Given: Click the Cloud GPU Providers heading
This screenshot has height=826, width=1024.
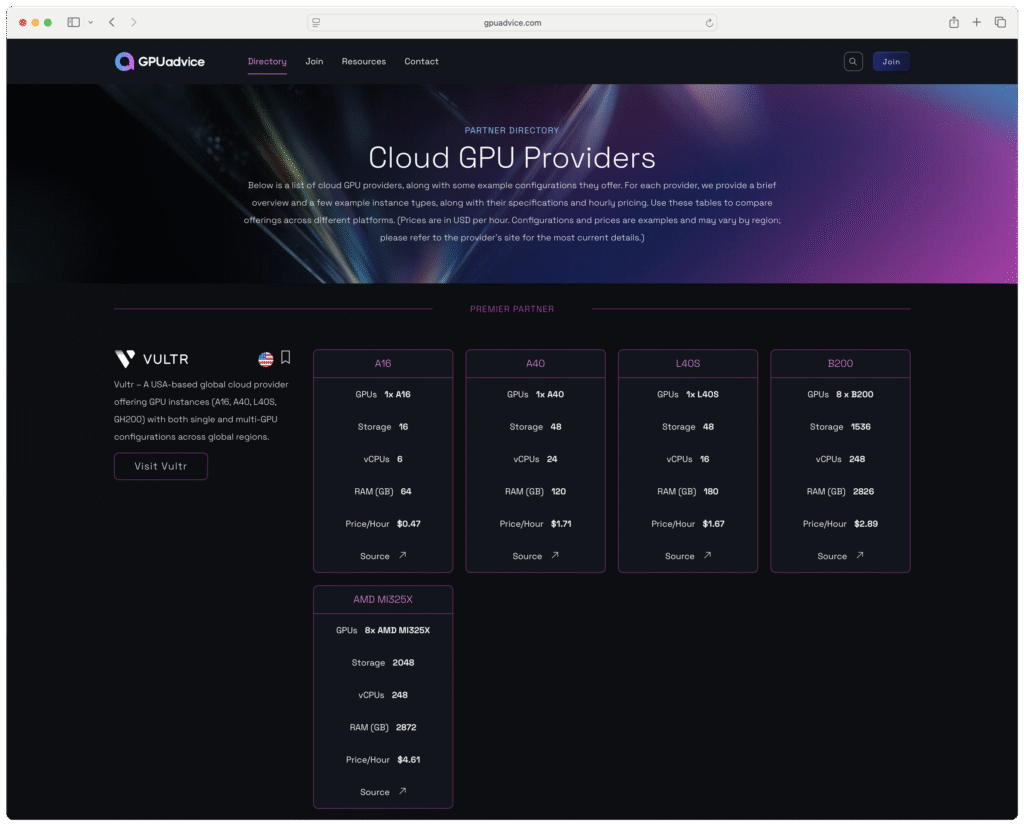Looking at the screenshot, I should pyautogui.click(x=512, y=158).
